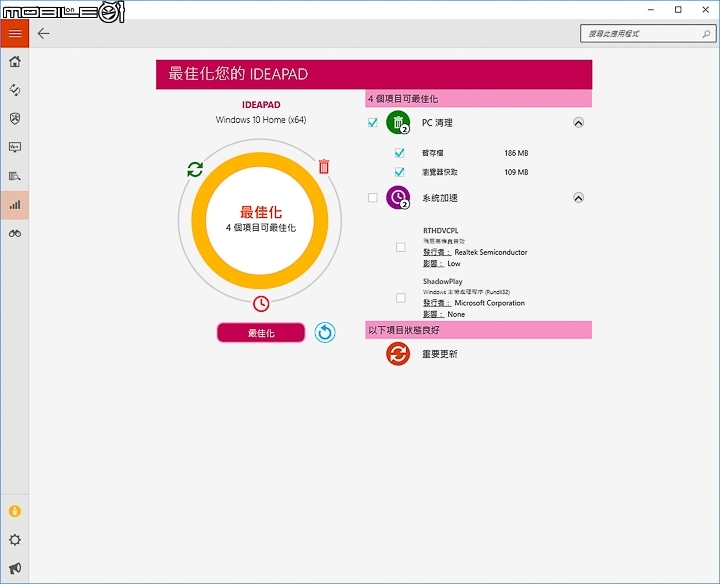Open the hardware diagnostics monitor icon
Viewport: 720px width, 584px height.
(x=15, y=147)
